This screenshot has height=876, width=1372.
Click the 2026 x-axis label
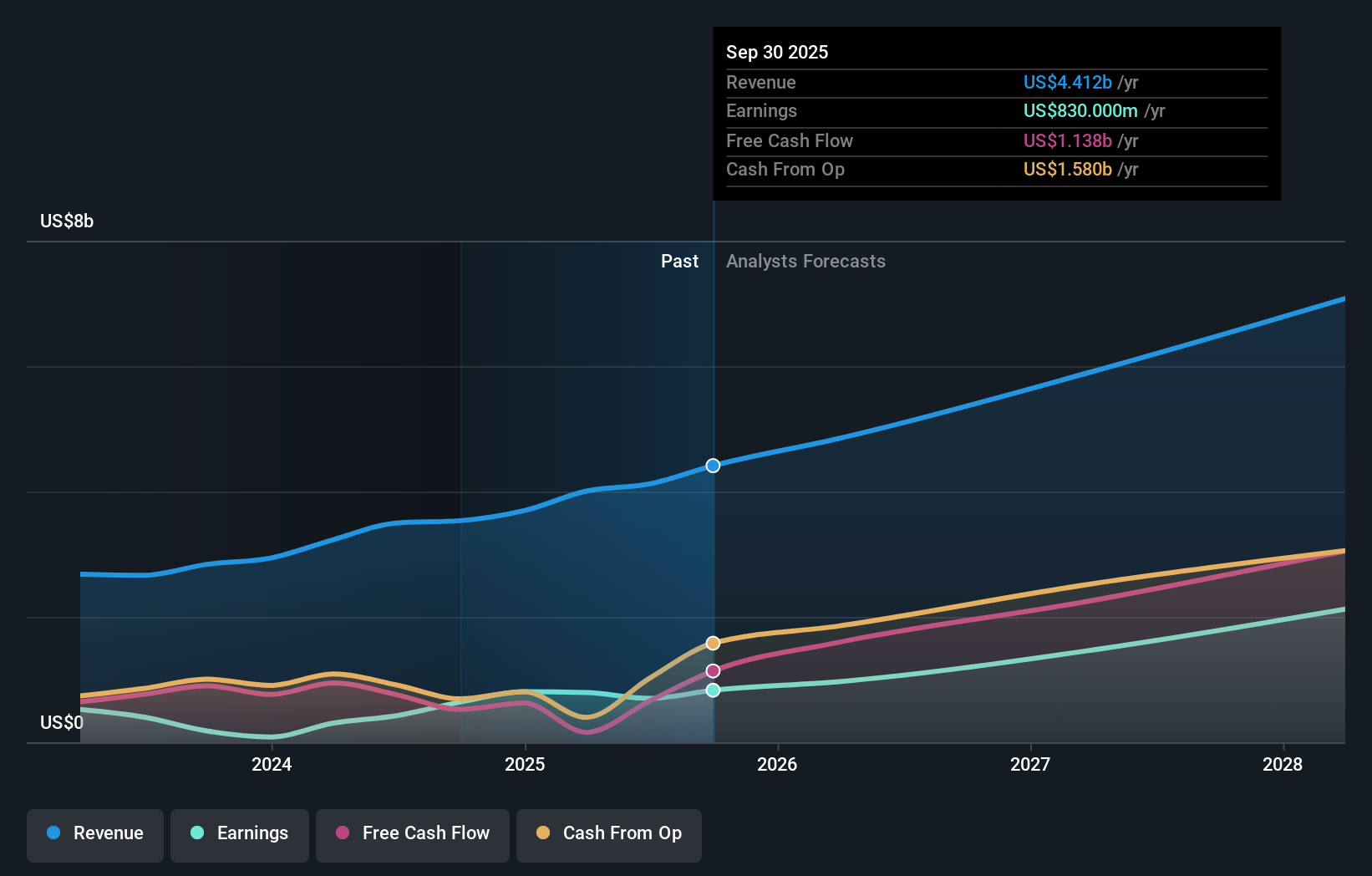pos(777,764)
